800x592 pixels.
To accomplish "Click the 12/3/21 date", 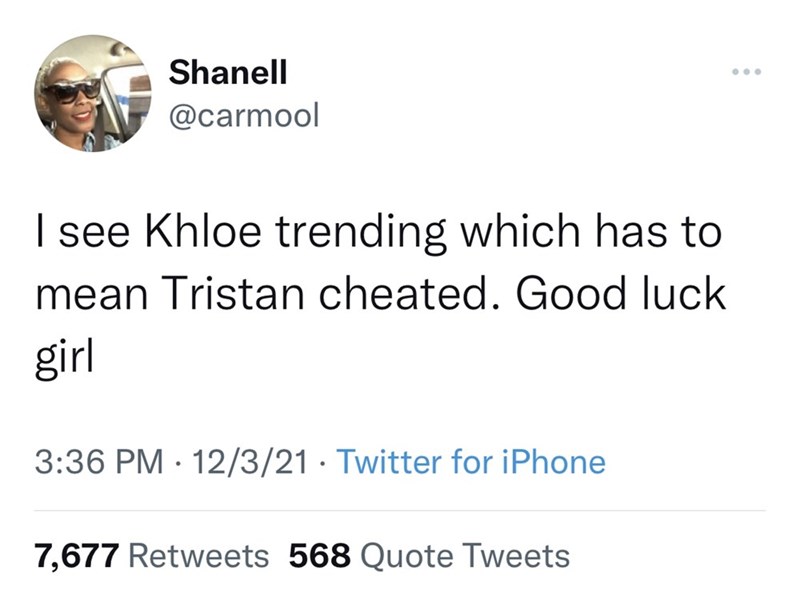I will click(247, 463).
